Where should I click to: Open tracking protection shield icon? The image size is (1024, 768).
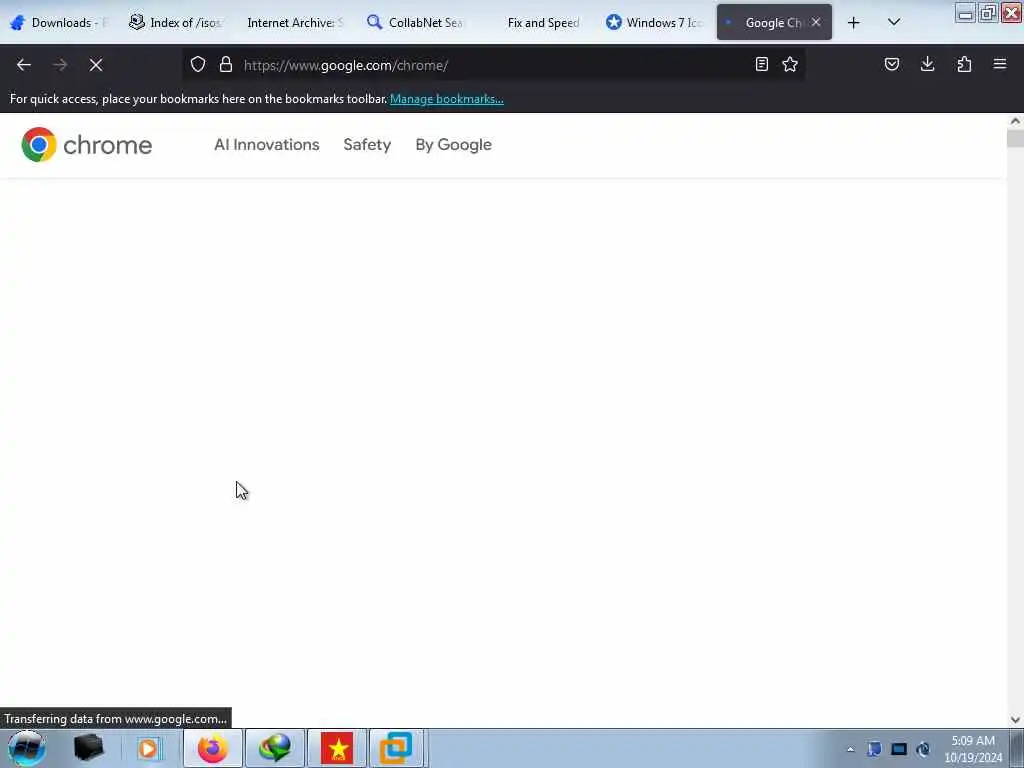click(x=198, y=64)
